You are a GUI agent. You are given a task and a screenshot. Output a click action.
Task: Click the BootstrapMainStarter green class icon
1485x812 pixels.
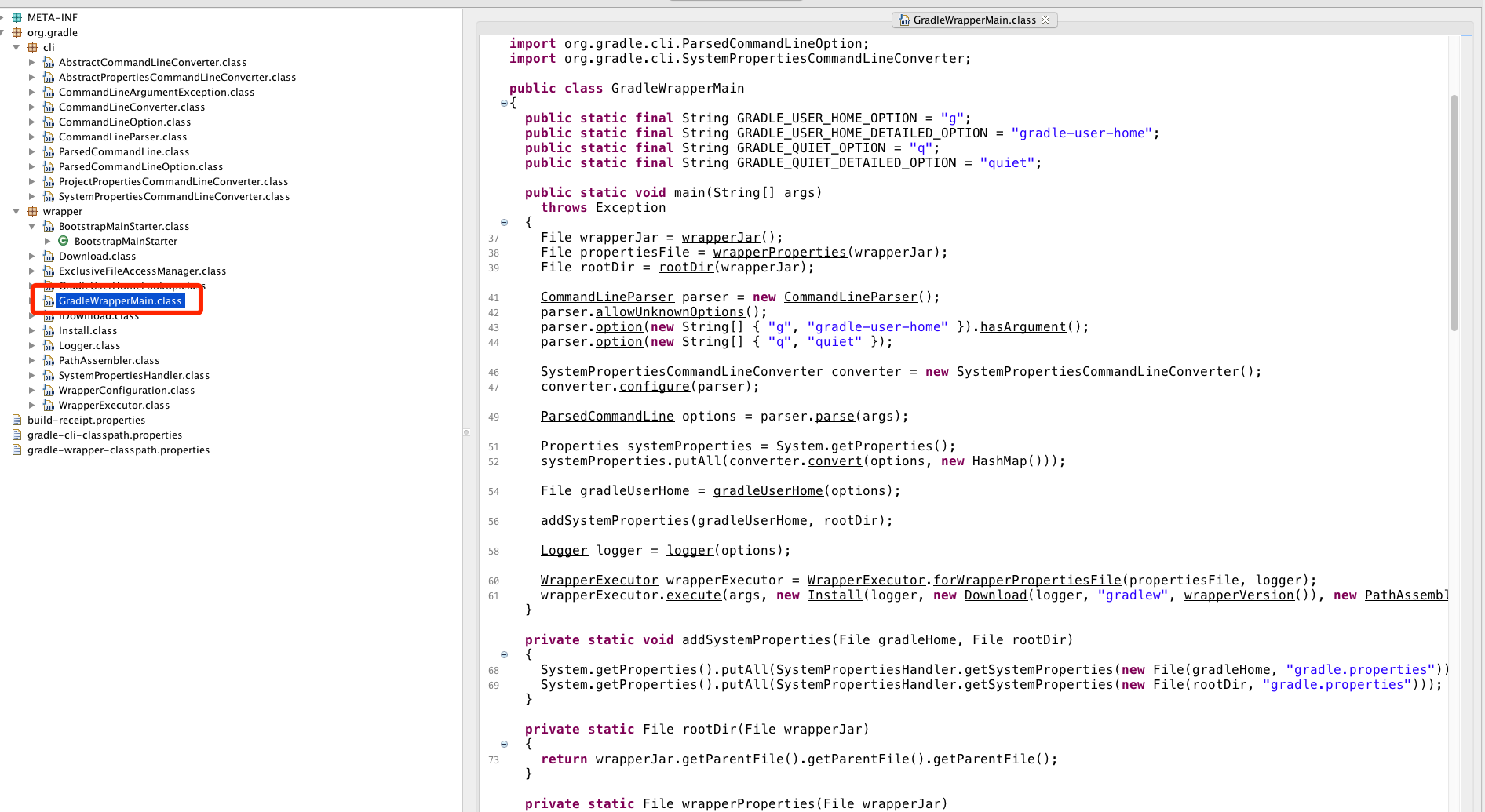click(x=64, y=241)
